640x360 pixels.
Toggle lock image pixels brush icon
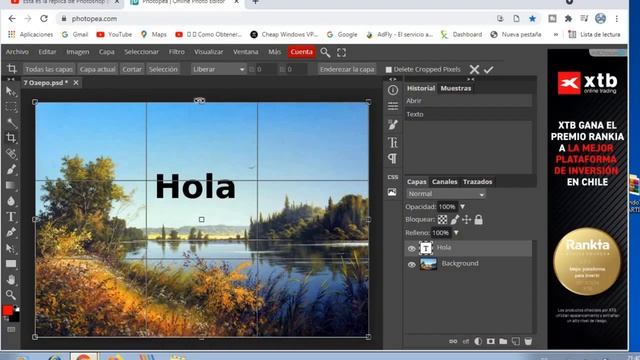click(x=455, y=220)
